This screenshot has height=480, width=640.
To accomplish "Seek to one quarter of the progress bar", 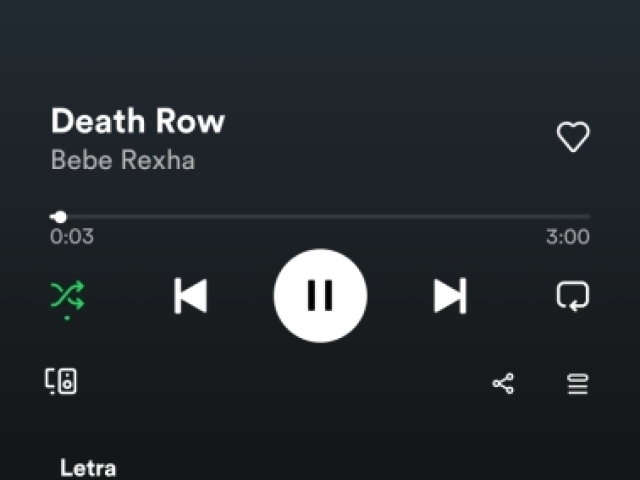I will click(185, 217).
